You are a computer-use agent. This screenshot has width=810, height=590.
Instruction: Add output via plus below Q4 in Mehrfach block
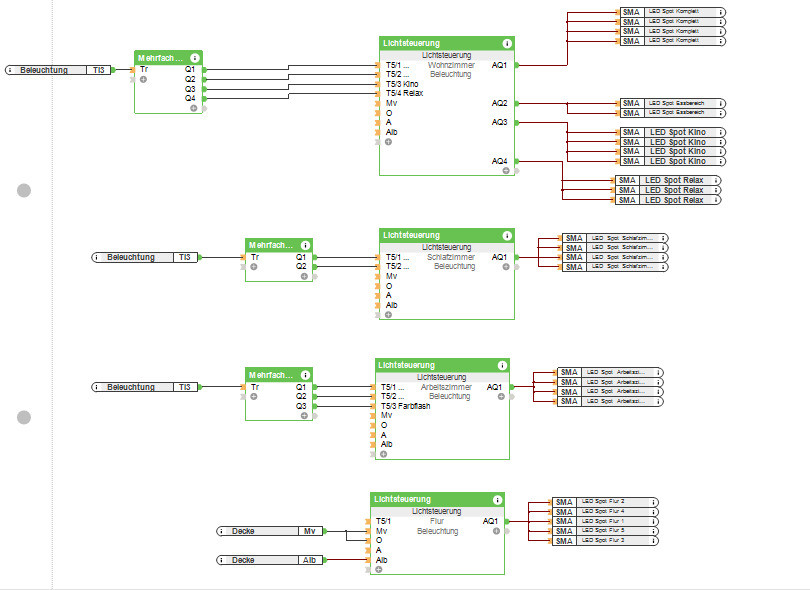tap(193, 108)
